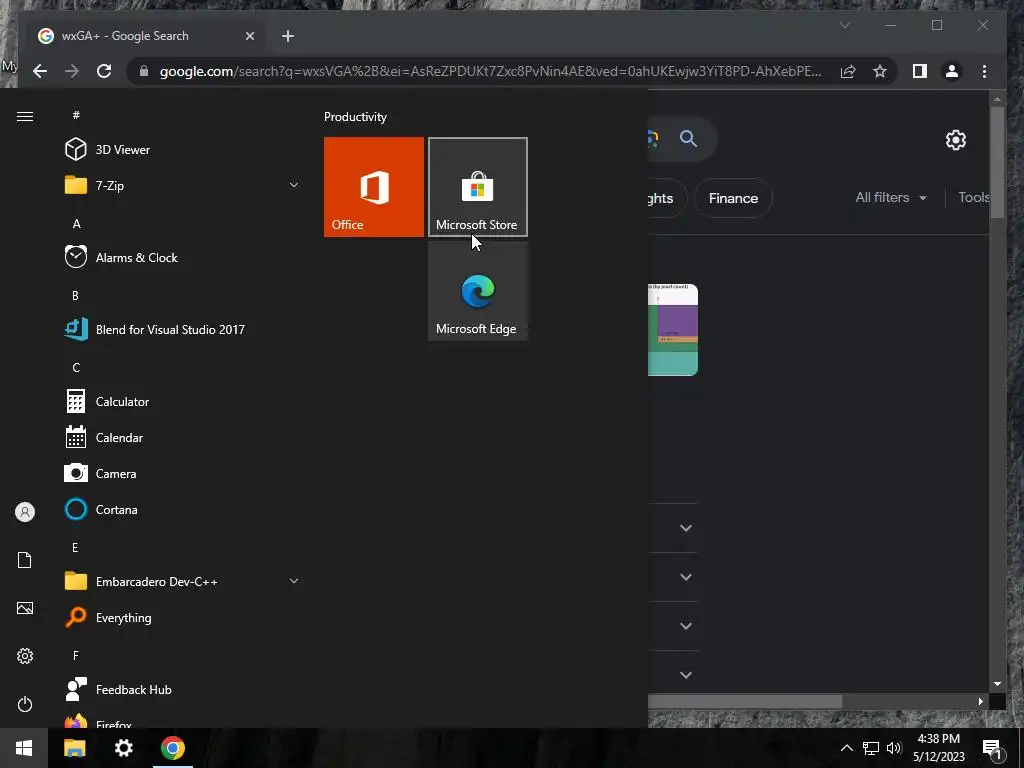Jump to the letter C section header
This screenshot has width=1024, height=768.
click(x=76, y=368)
